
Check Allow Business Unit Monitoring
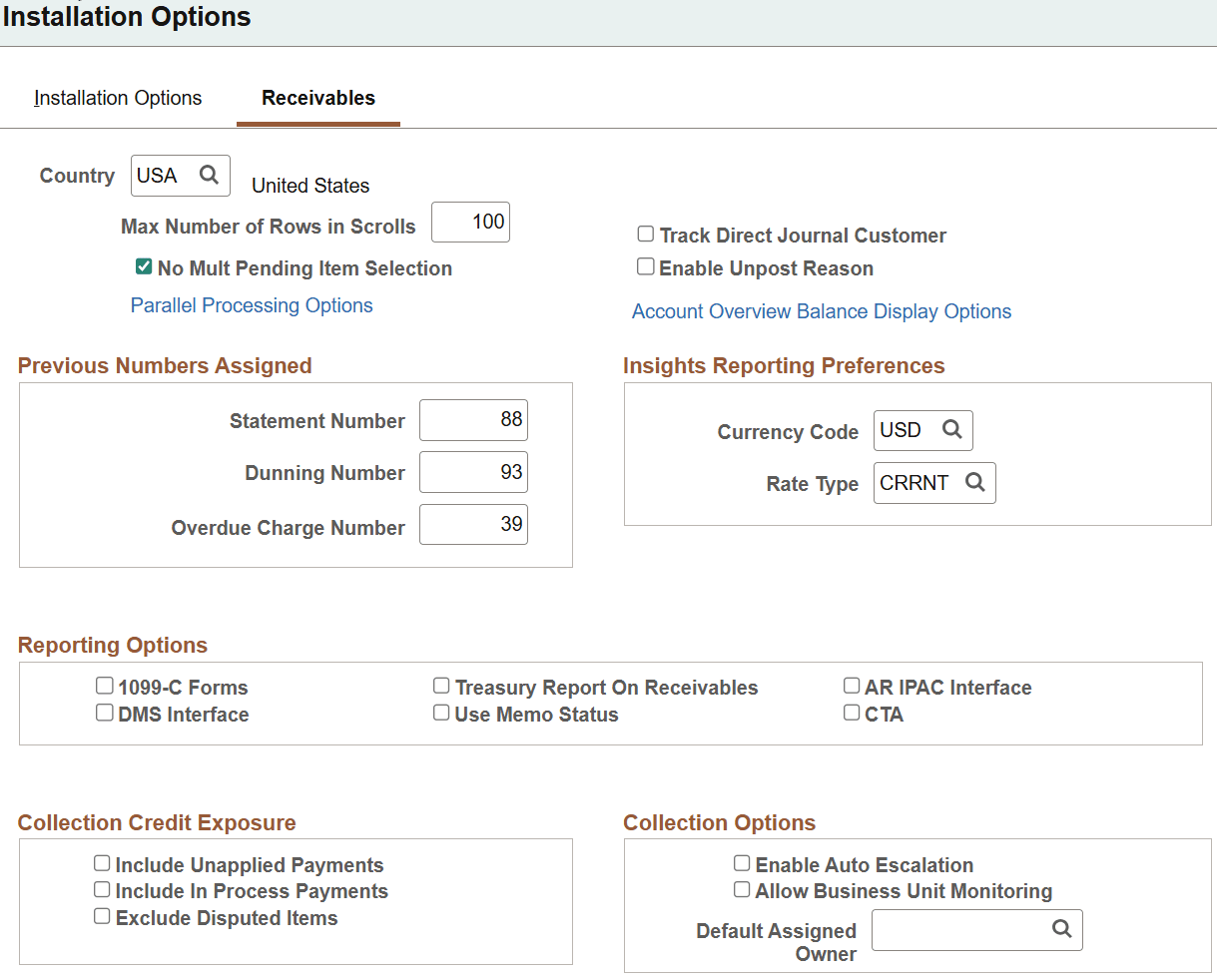[742, 888]
